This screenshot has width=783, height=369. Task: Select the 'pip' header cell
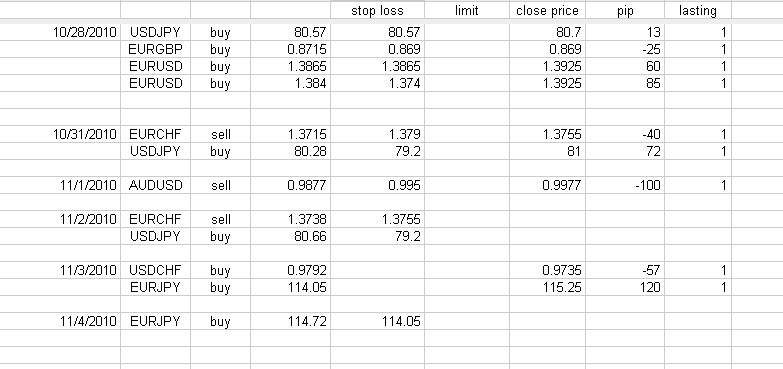(625, 10)
